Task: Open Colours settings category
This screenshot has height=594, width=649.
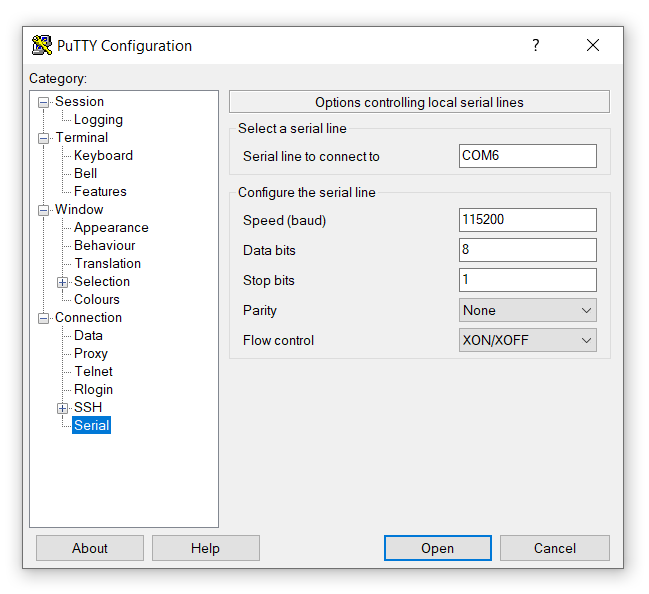Action: point(96,300)
